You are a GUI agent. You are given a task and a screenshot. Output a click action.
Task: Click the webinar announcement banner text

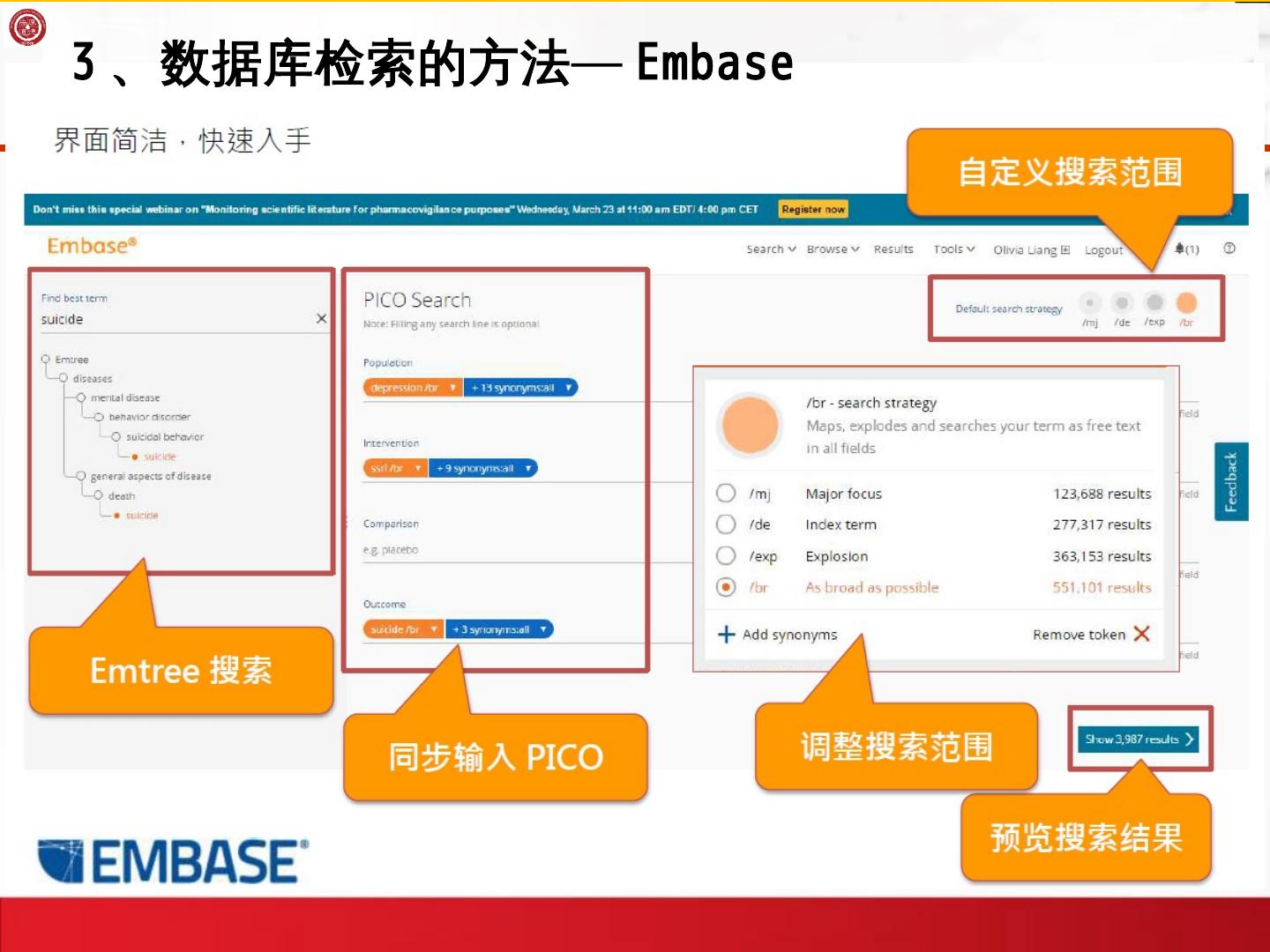point(395,210)
